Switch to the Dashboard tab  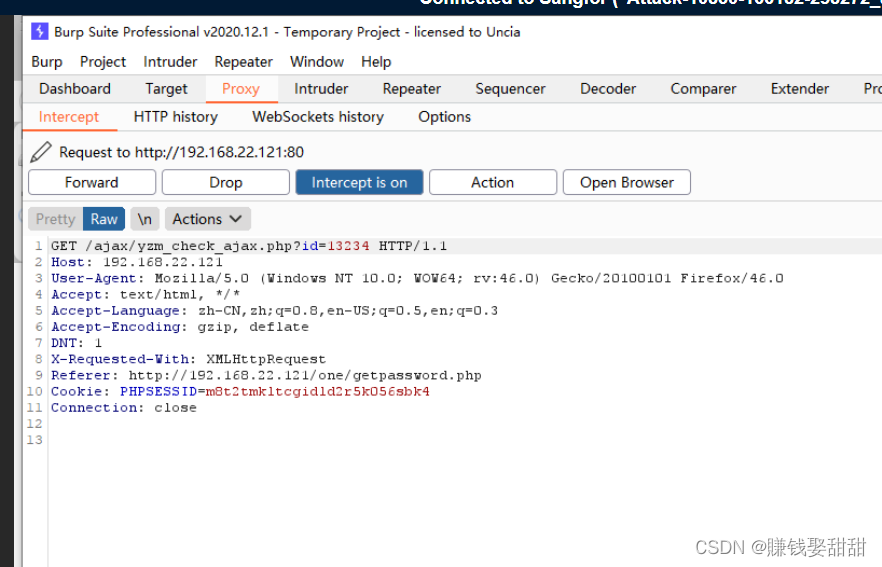click(x=75, y=89)
